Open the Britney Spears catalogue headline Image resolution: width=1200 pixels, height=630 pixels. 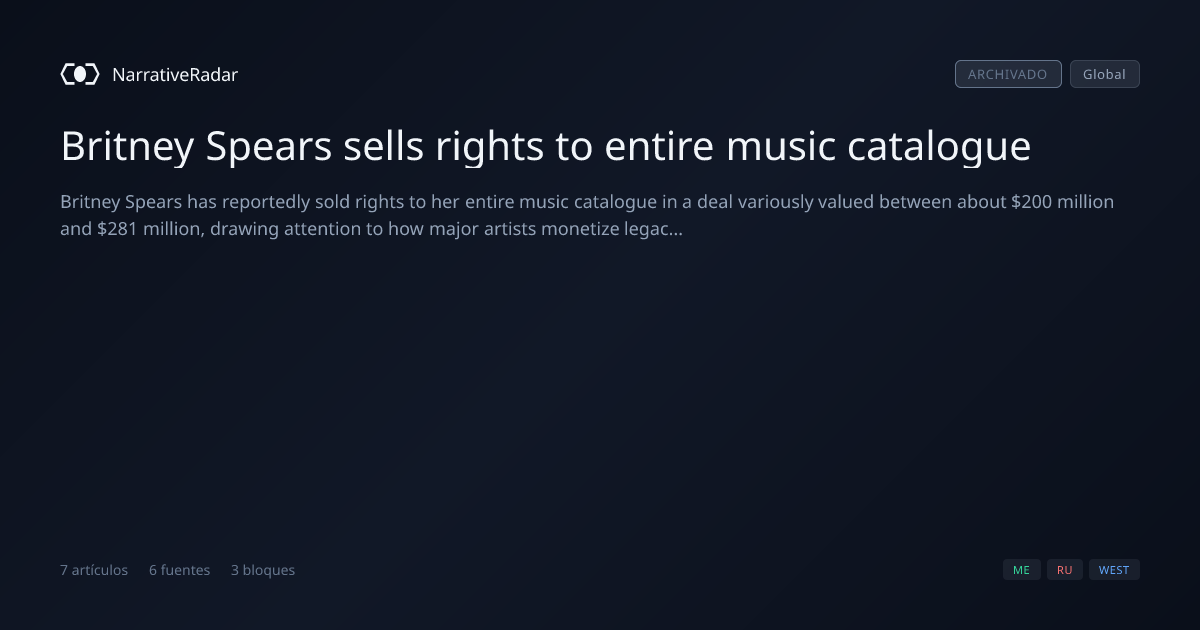point(546,146)
